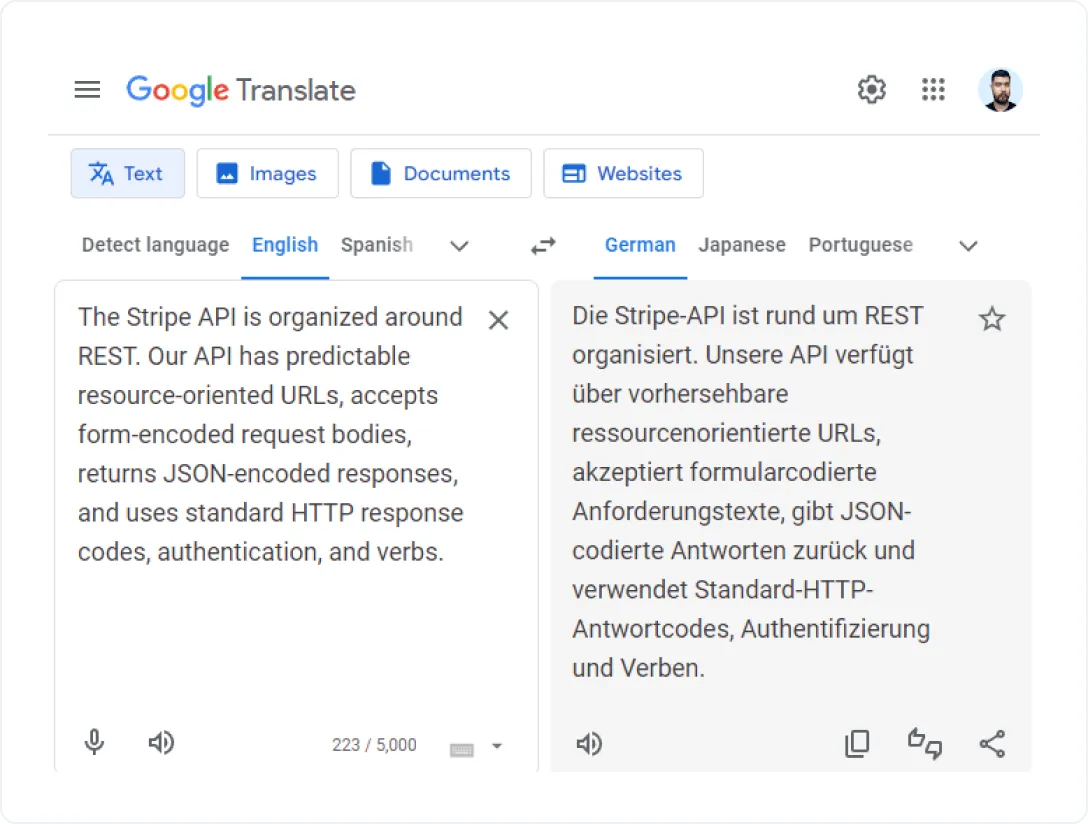This screenshot has width=1088, height=824.
Task: Switch to the Images tab
Action: 267,174
